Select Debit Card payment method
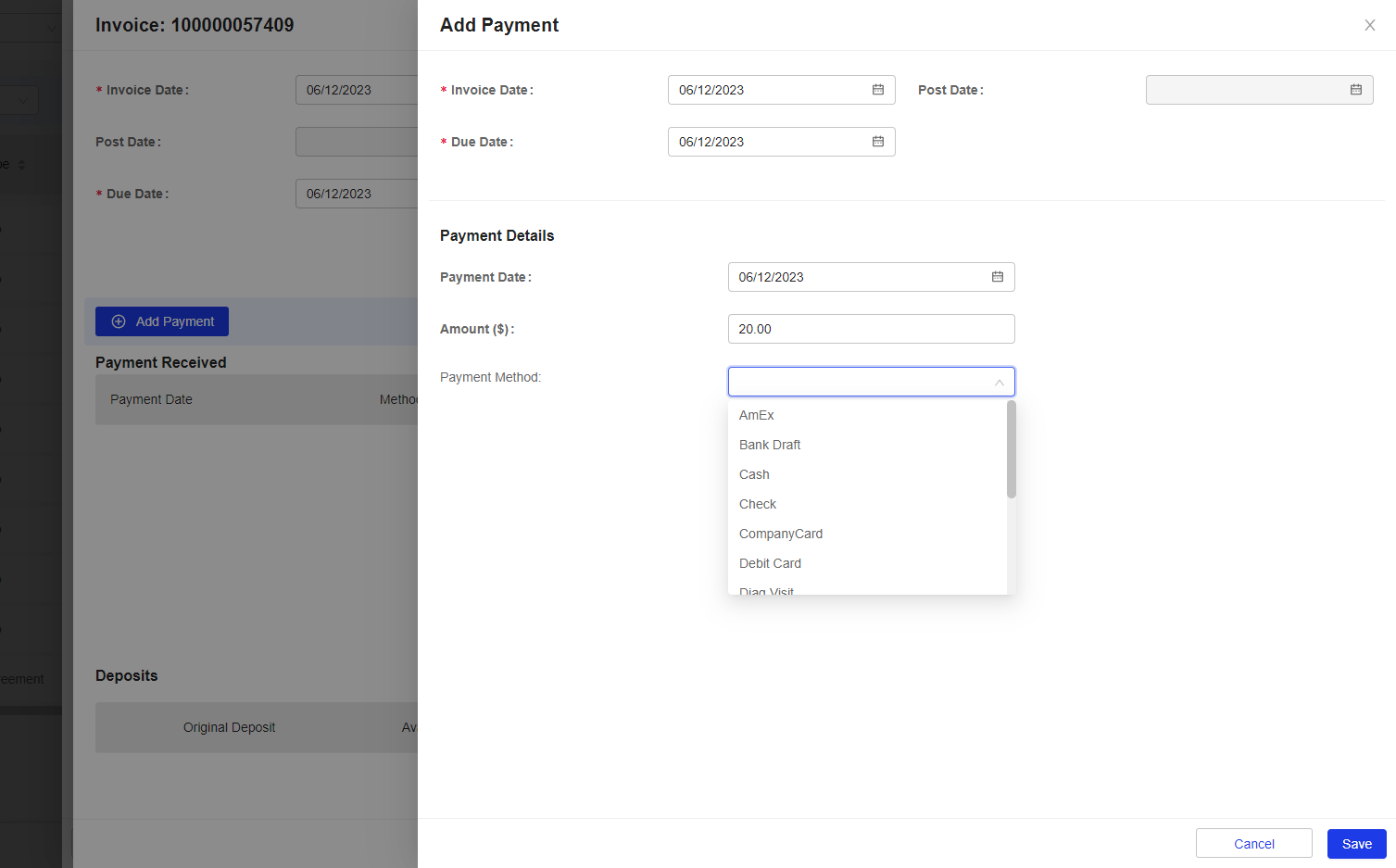Image resolution: width=1396 pixels, height=868 pixels. 867,563
